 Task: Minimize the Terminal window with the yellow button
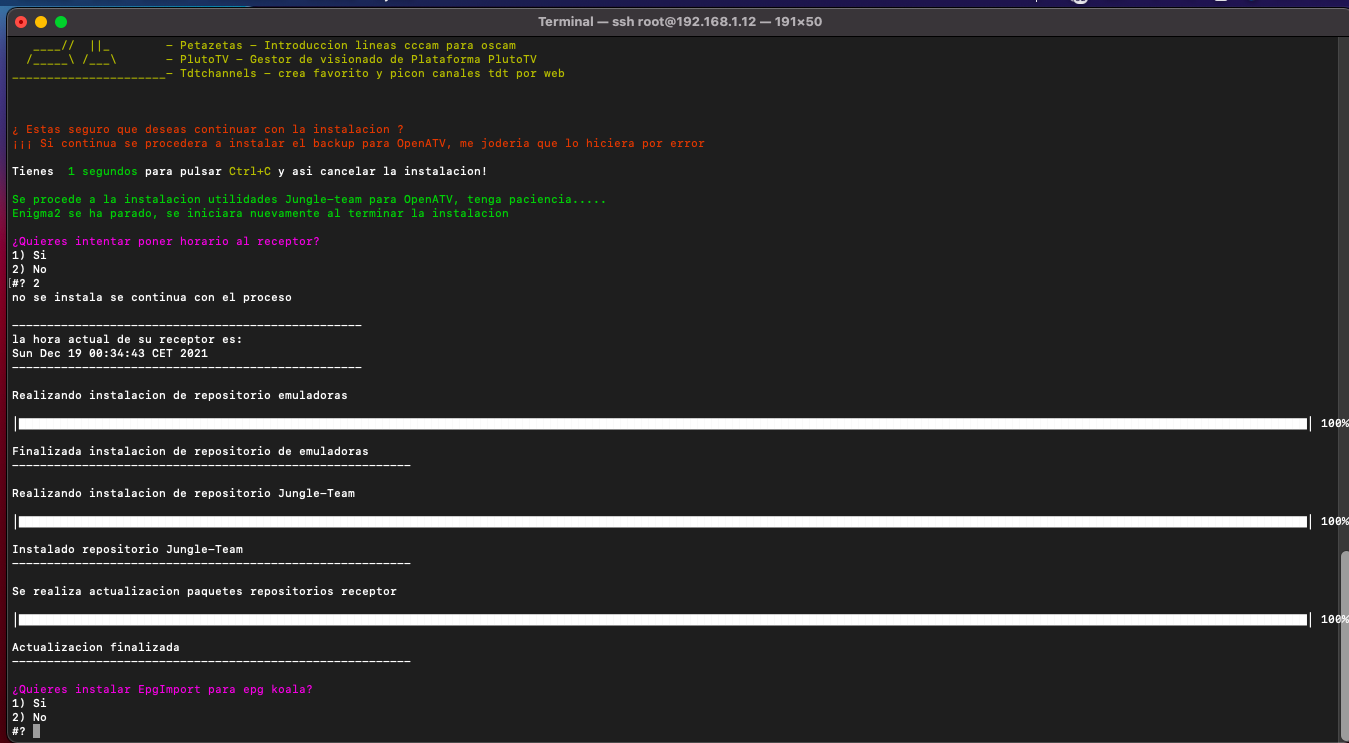tap(41, 21)
